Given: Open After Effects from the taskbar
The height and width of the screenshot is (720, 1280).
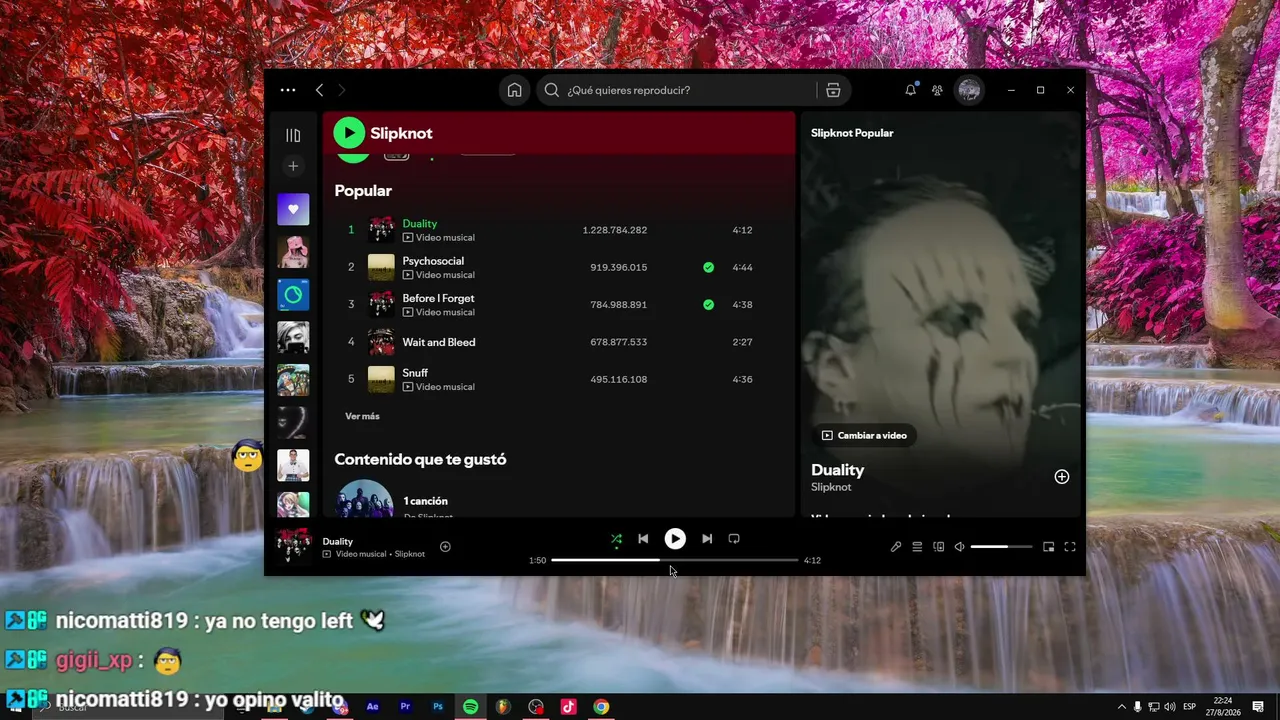Looking at the screenshot, I should coord(373,707).
